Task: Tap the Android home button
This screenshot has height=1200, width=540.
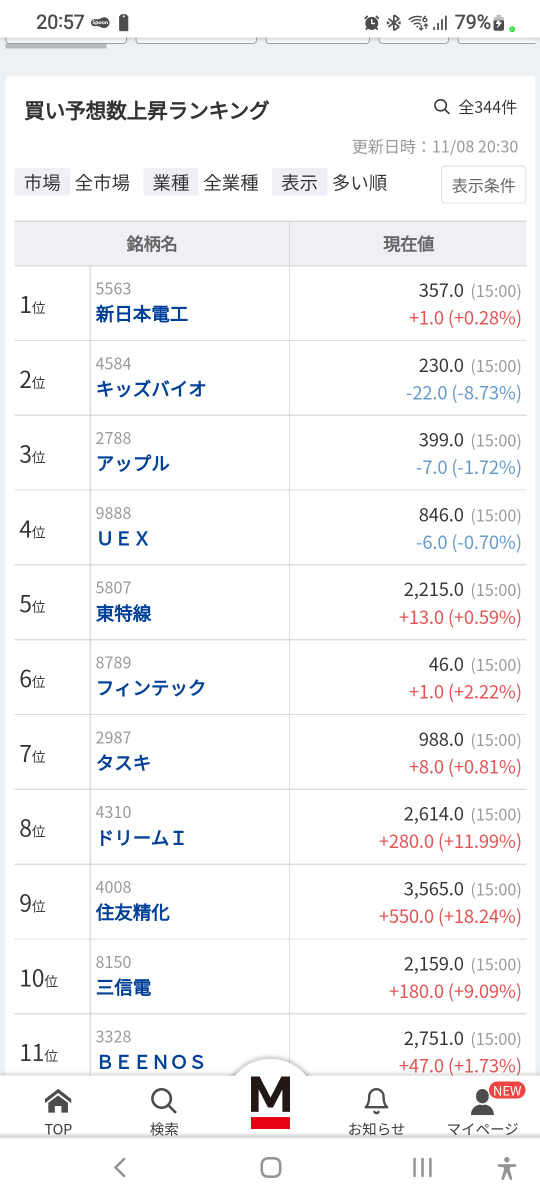Action: coord(270,1167)
